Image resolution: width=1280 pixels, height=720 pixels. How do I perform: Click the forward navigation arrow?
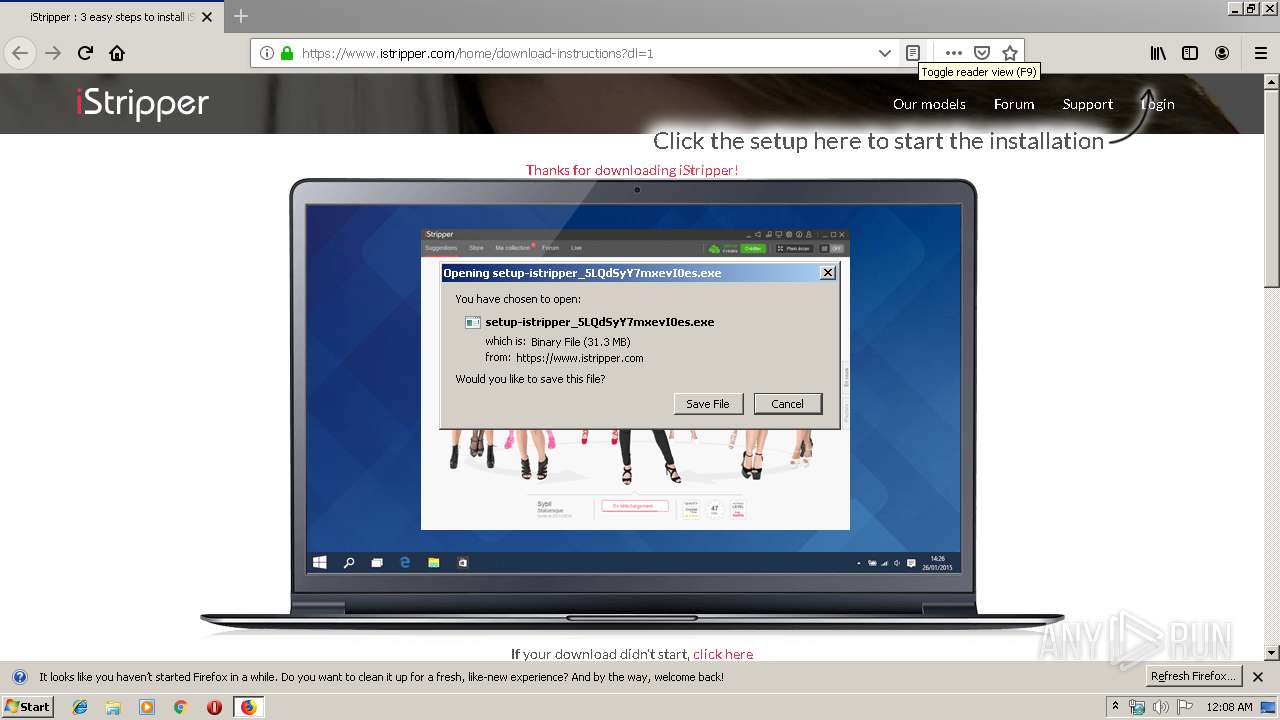tap(53, 53)
